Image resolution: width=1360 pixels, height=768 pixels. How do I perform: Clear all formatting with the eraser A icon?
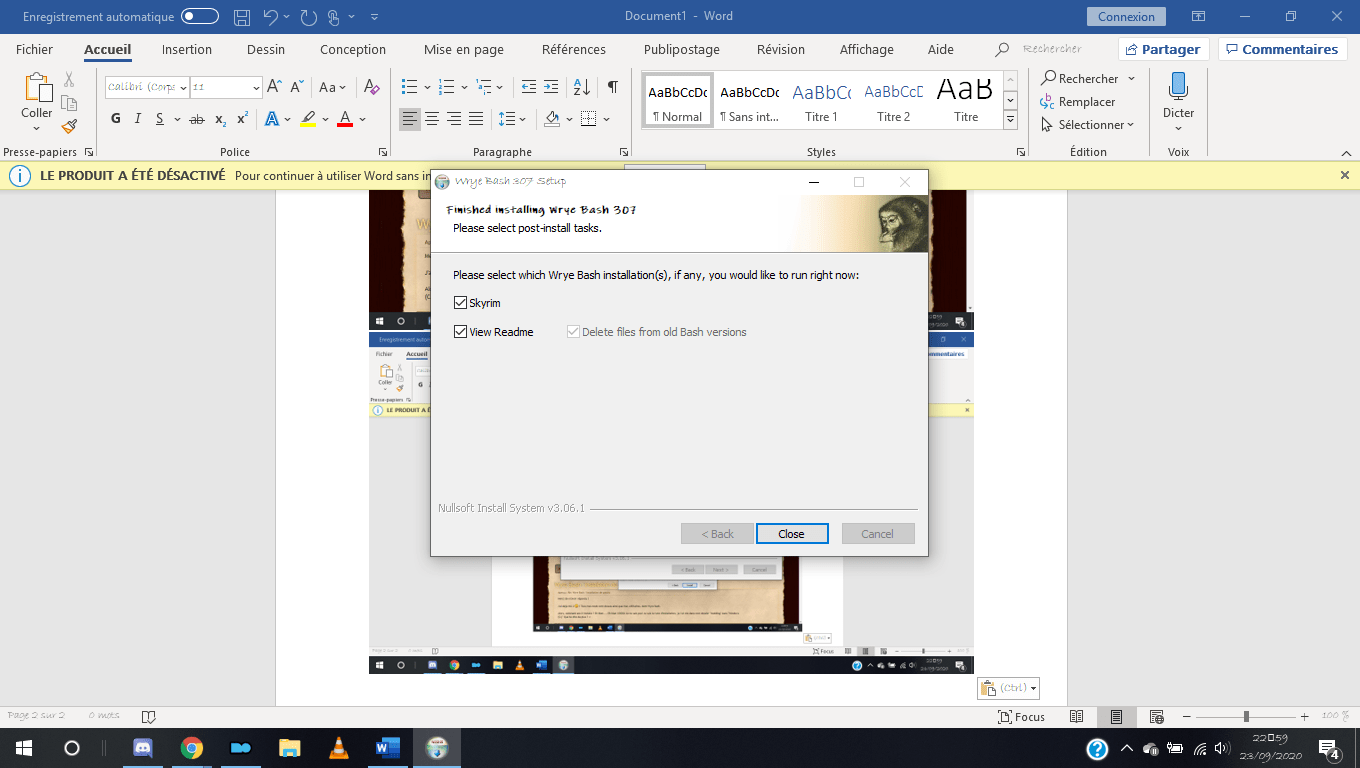point(371,87)
